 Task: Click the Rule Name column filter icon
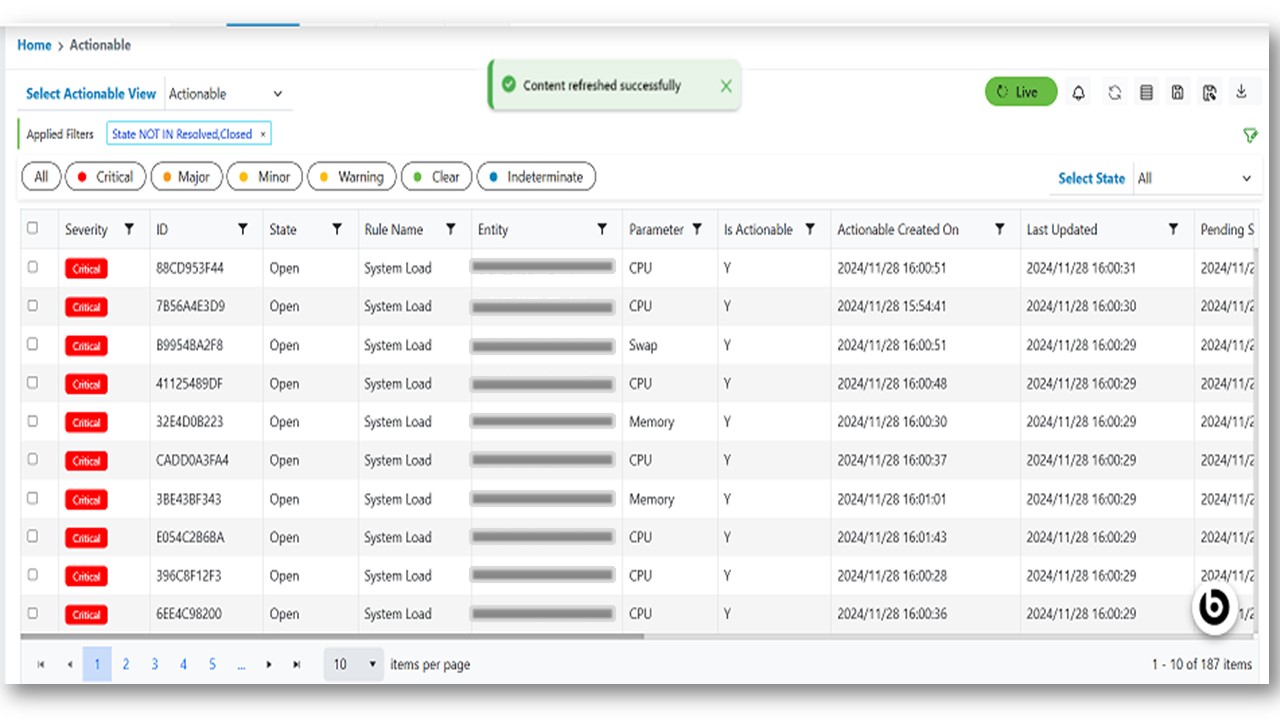[x=451, y=230]
